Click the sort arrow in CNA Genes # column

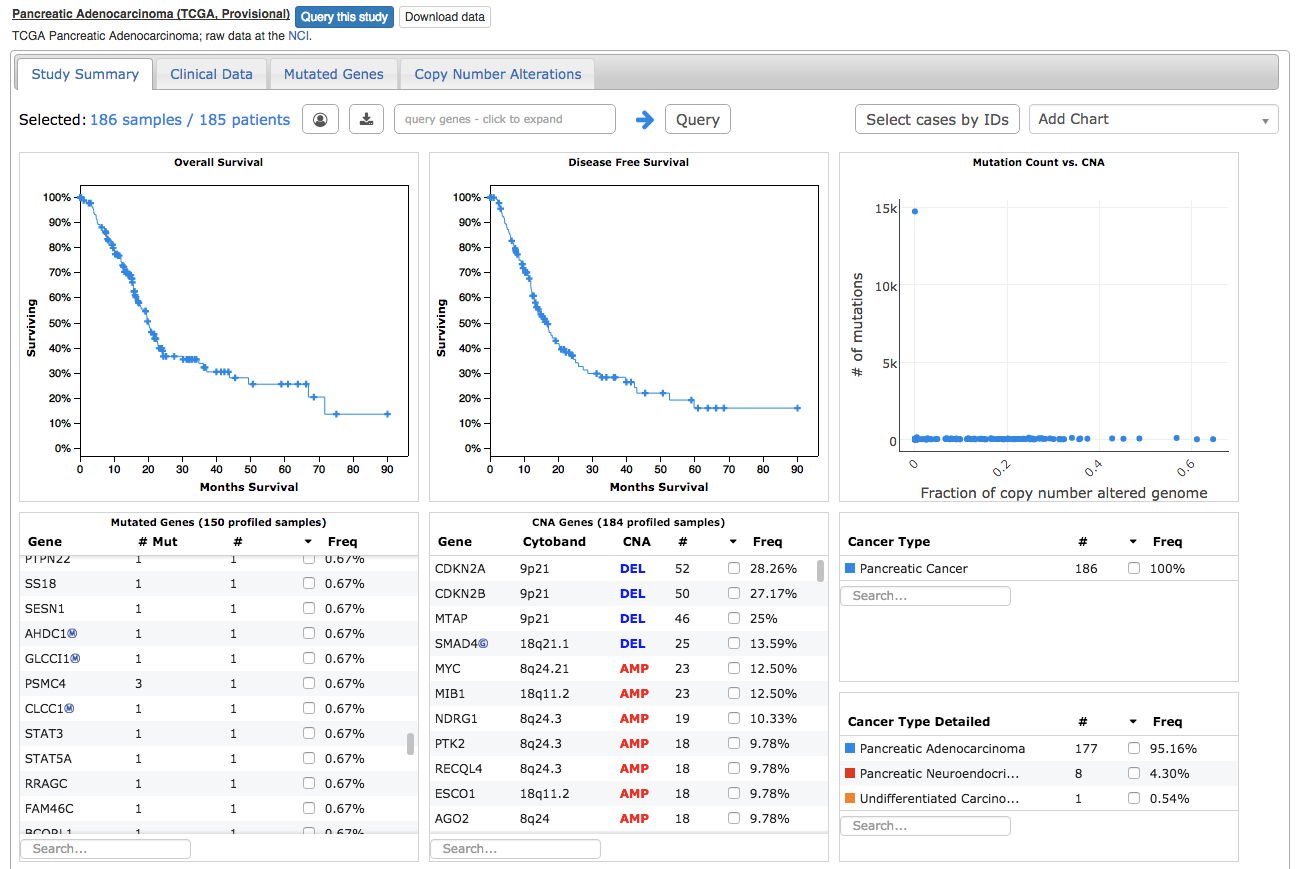click(x=731, y=541)
